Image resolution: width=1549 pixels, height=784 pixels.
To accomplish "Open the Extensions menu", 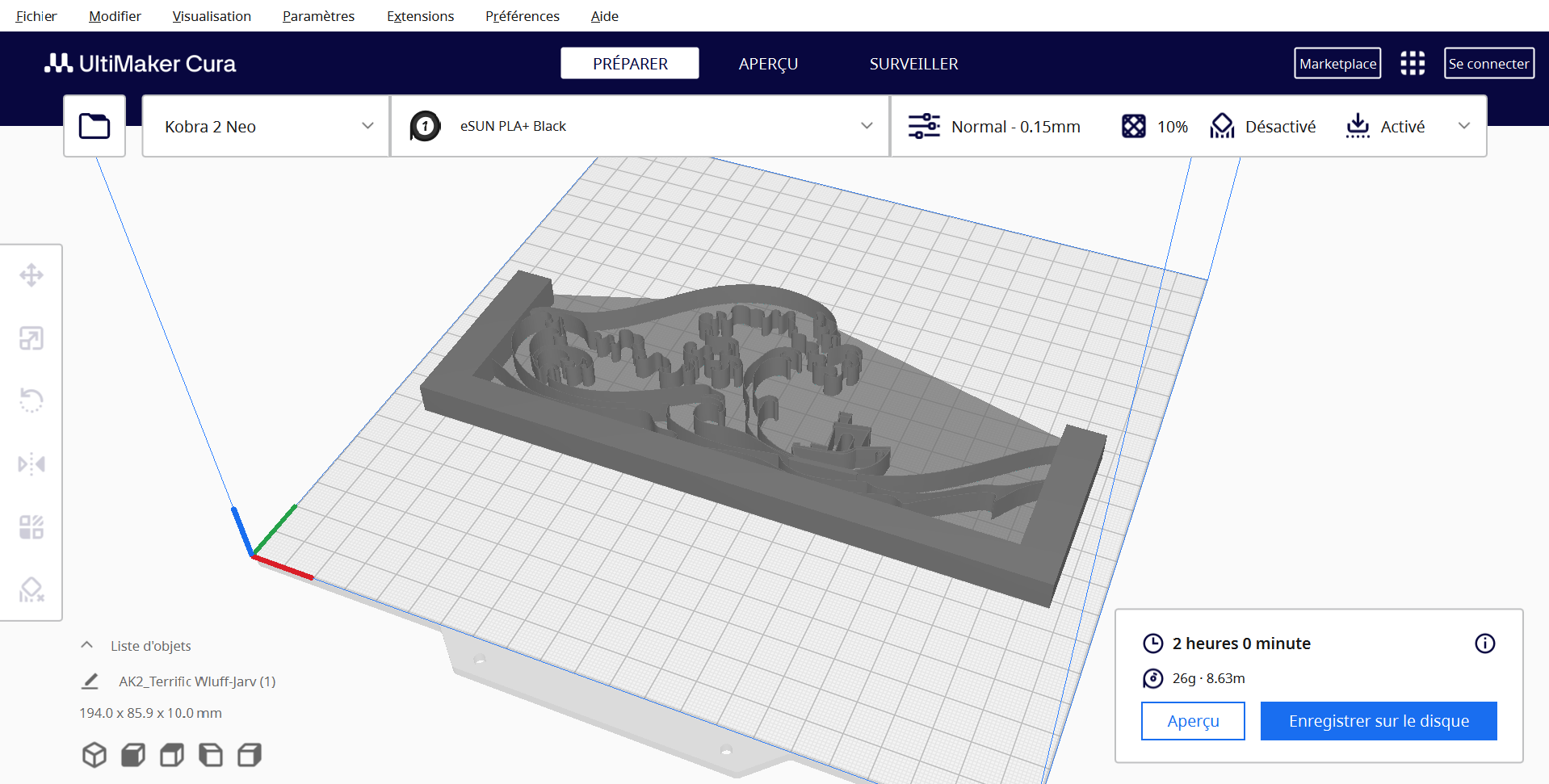I will (420, 16).
